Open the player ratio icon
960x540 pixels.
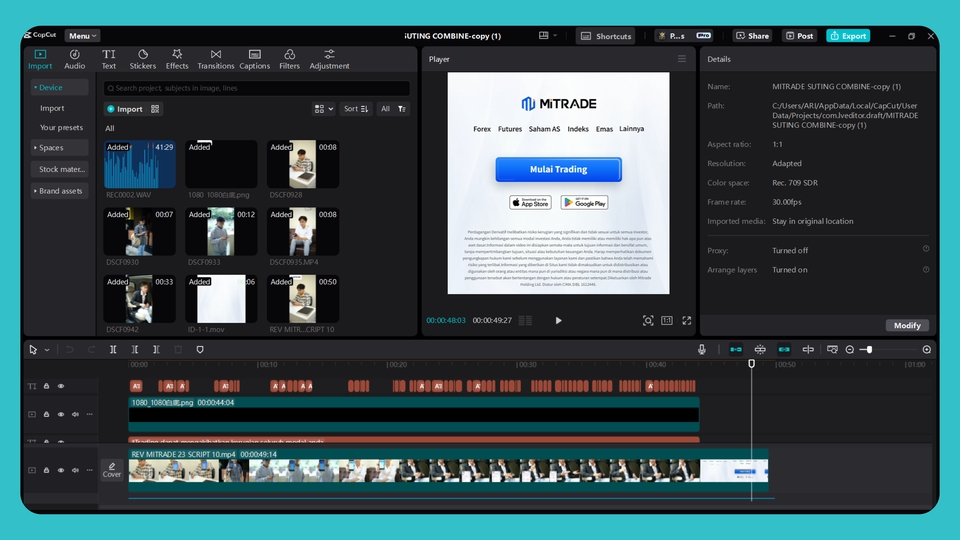(x=667, y=320)
